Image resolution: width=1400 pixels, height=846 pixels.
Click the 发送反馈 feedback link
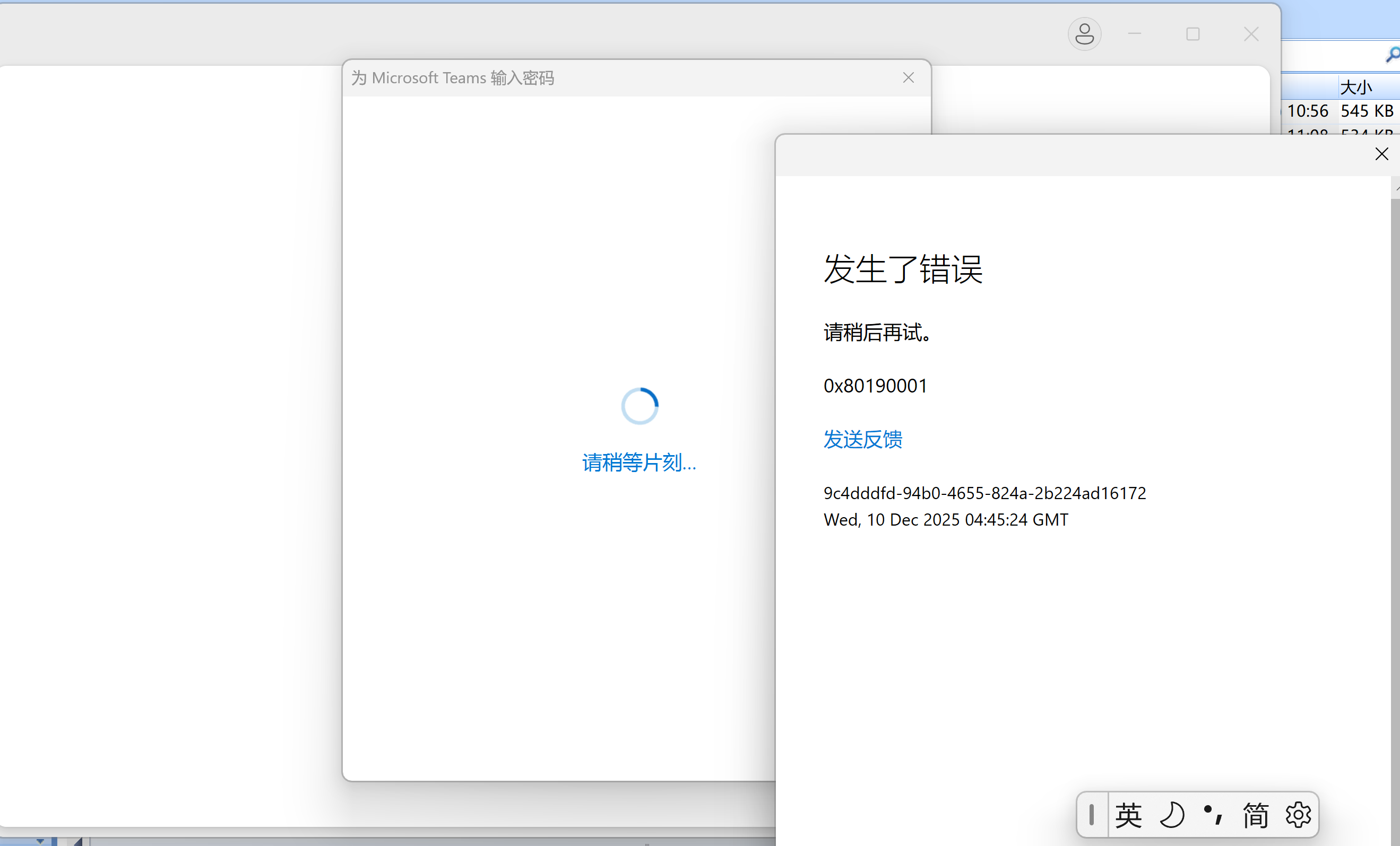tap(862, 439)
